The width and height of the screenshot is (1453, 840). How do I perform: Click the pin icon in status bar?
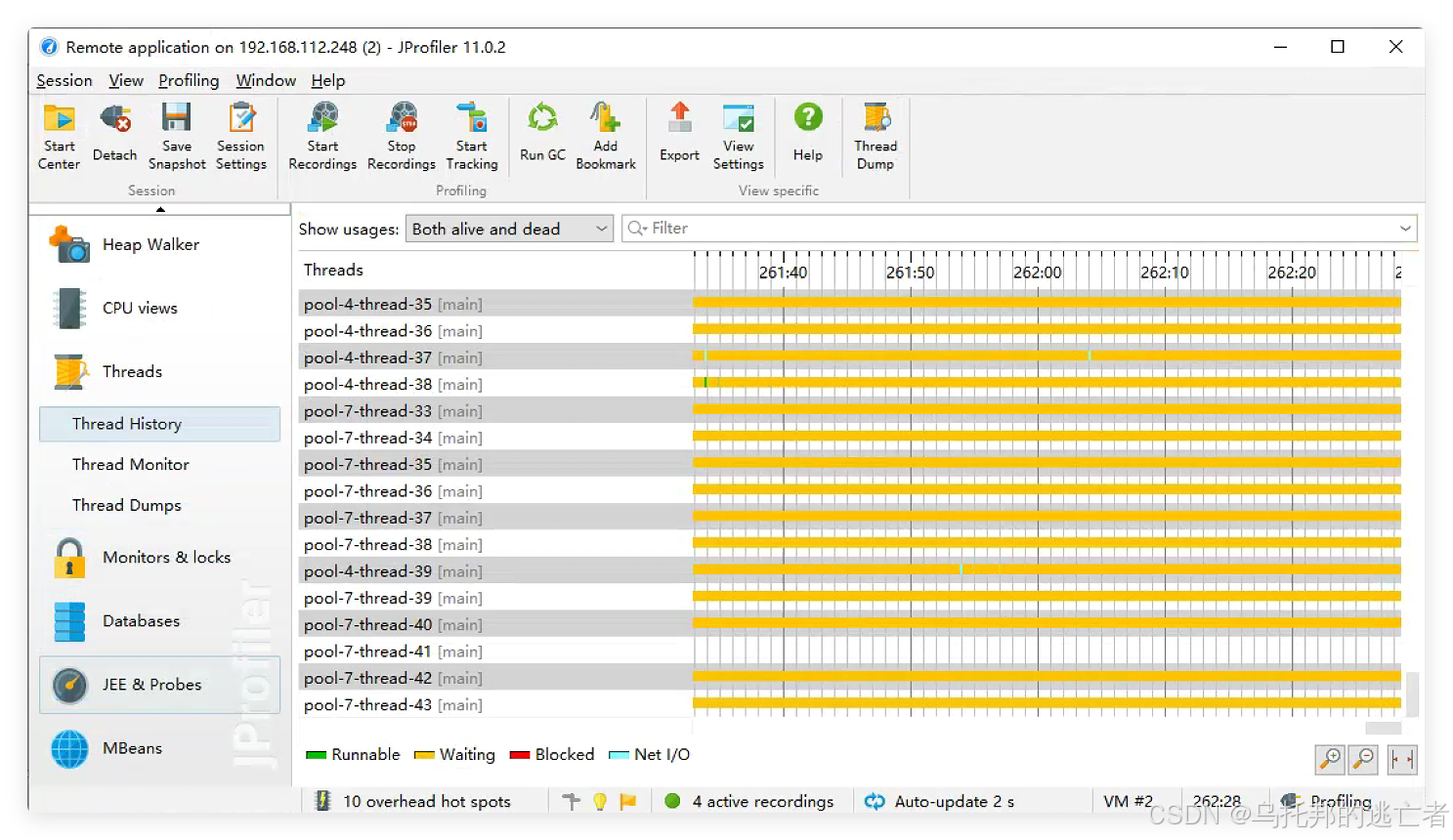click(x=572, y=801)
